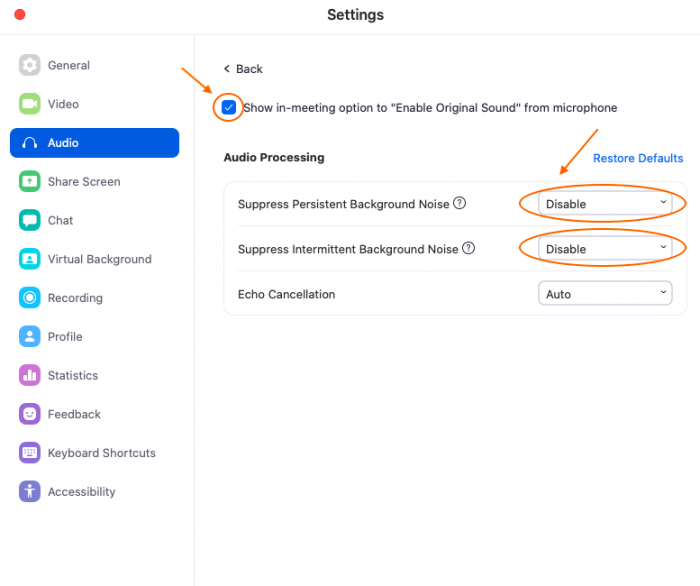This screenshot has width=700, height=586.
Task: Open the Chat bubble icon
Action: tap(29, 220)
